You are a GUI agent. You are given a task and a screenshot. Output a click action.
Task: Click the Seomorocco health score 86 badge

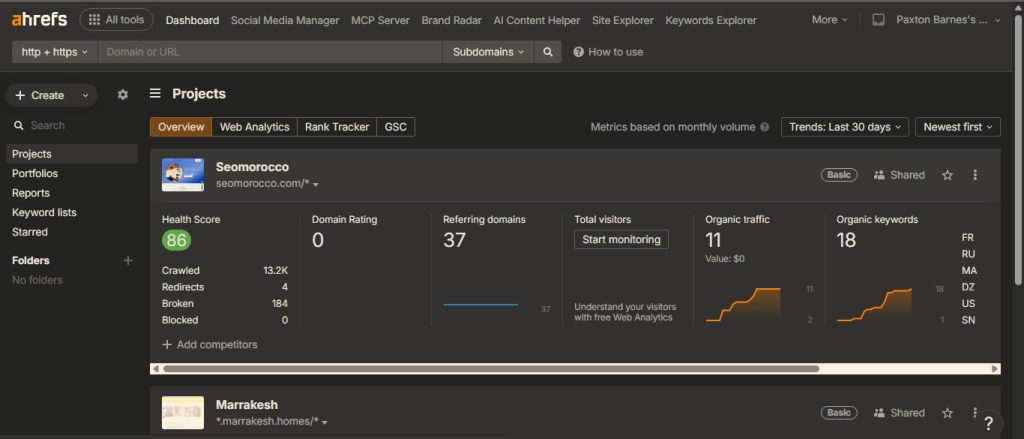coord(176,240)
